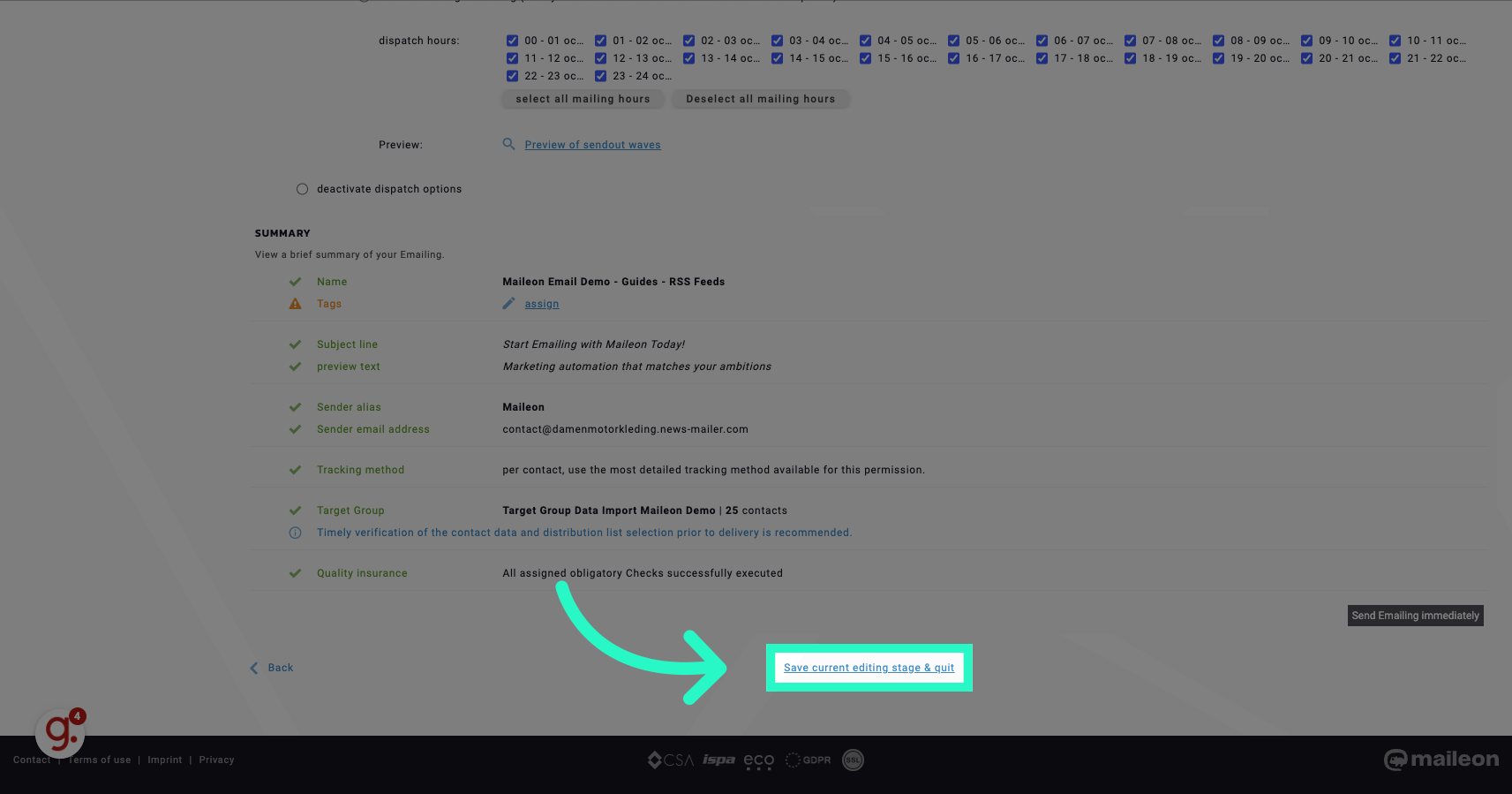Toggle the 15 - 16 dispatch hour checkbox
The image size is (1512, 794).
click(865, 58)
